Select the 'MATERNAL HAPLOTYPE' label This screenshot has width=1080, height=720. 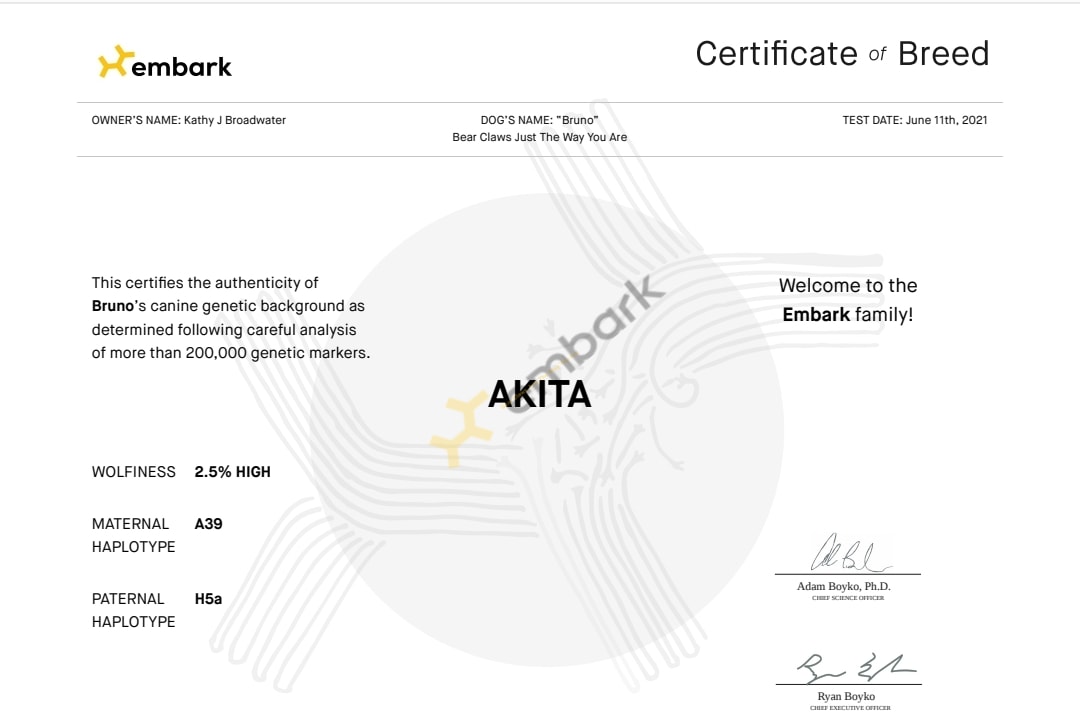(134, 535)
